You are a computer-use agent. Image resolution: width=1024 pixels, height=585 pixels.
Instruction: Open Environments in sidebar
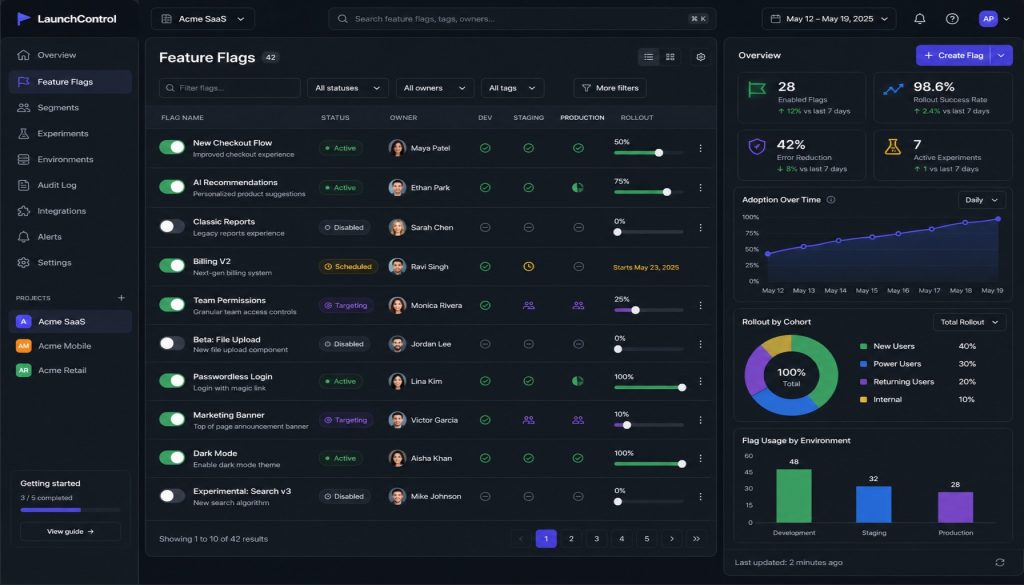coord(70,159)
